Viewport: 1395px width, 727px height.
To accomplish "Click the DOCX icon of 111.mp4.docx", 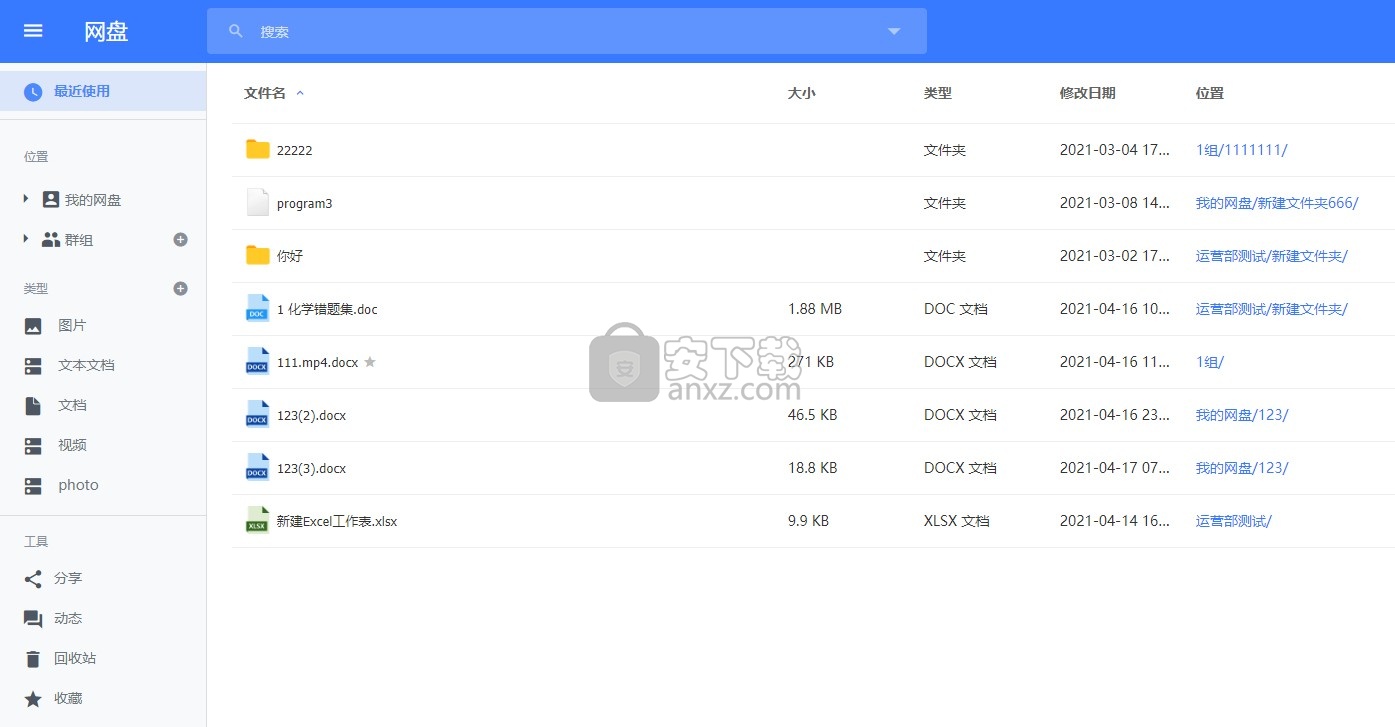I will click(x=258, y=361).
